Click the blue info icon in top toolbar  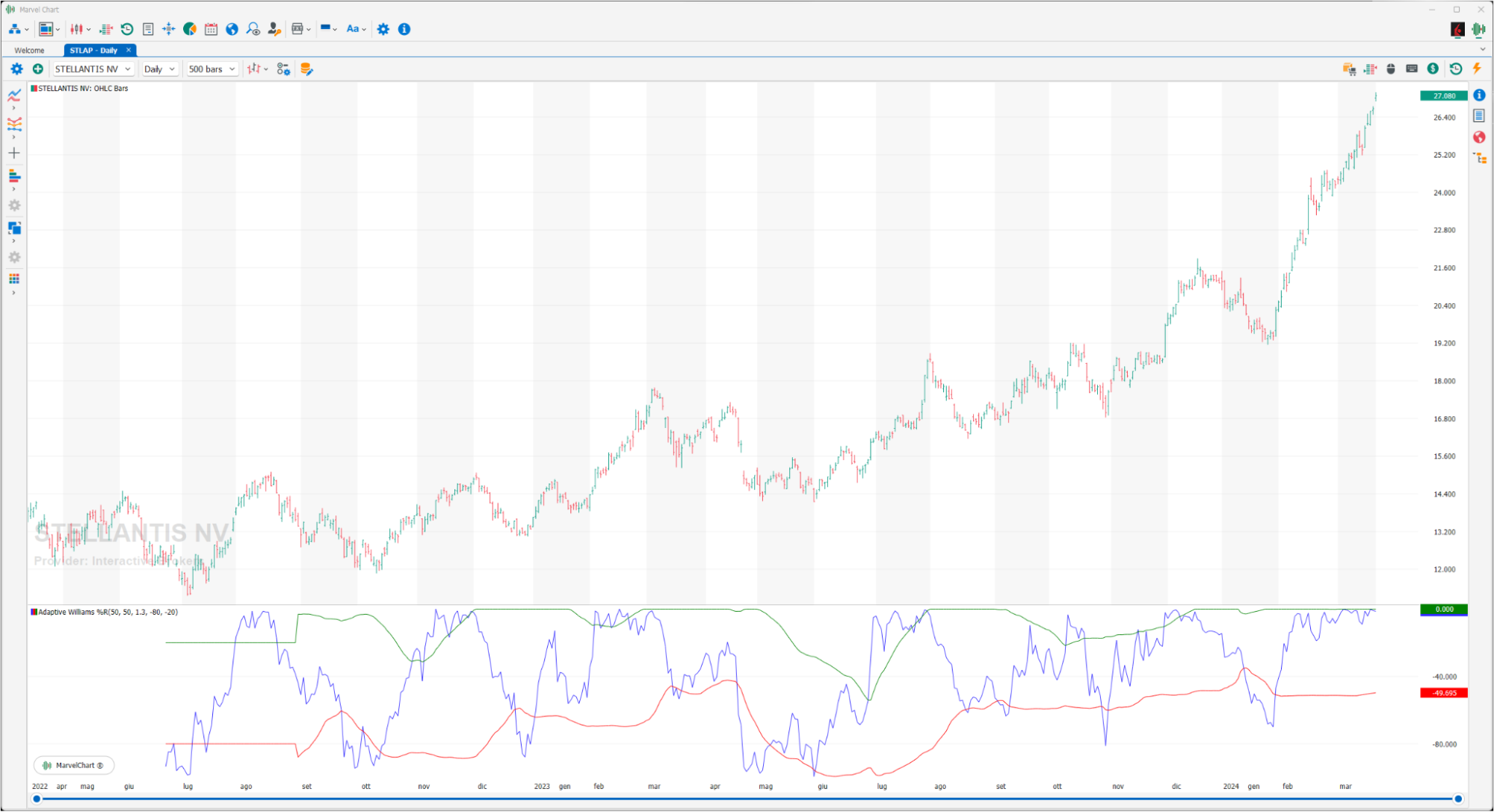point(404,29)
